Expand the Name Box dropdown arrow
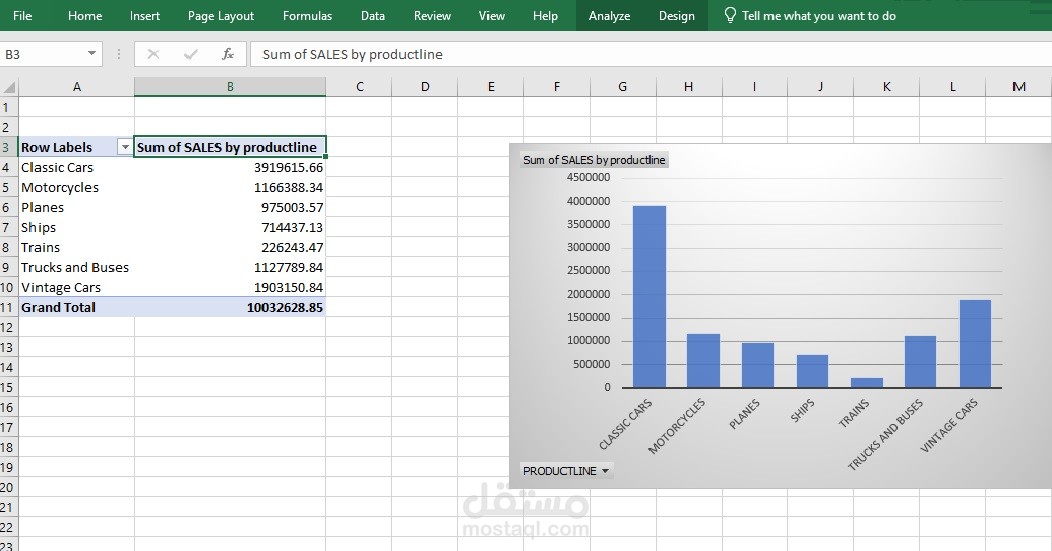This screenshot has height=551, width=1052. coord(91,54)
